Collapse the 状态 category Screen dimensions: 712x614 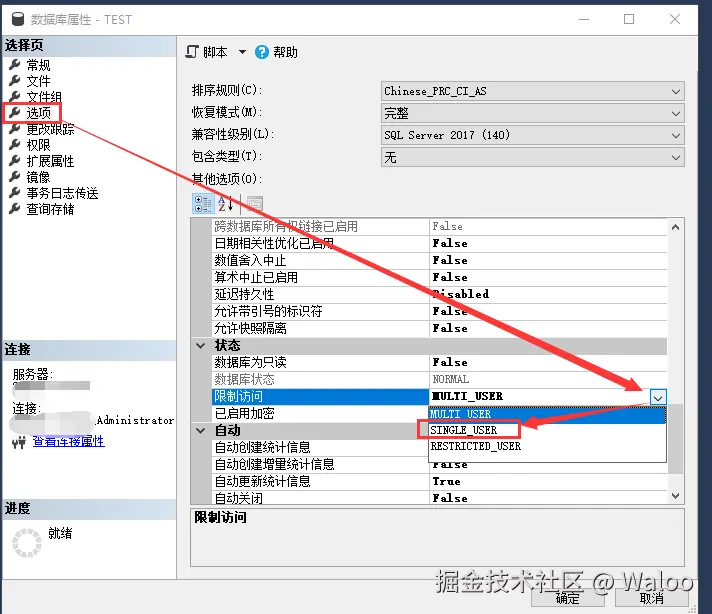[200, 346]
